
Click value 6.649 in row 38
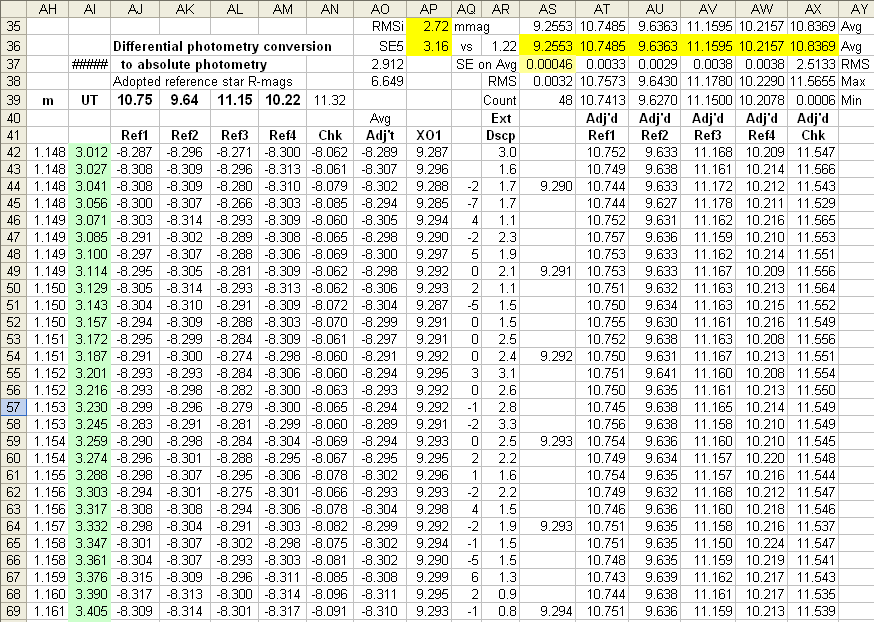tap(380, 82)
